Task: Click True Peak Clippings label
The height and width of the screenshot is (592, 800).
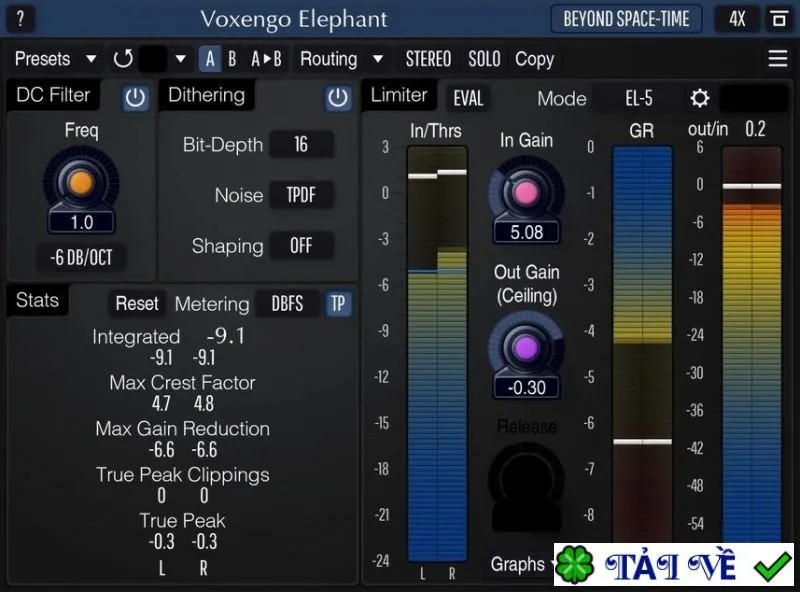Action: click(183, 475)
